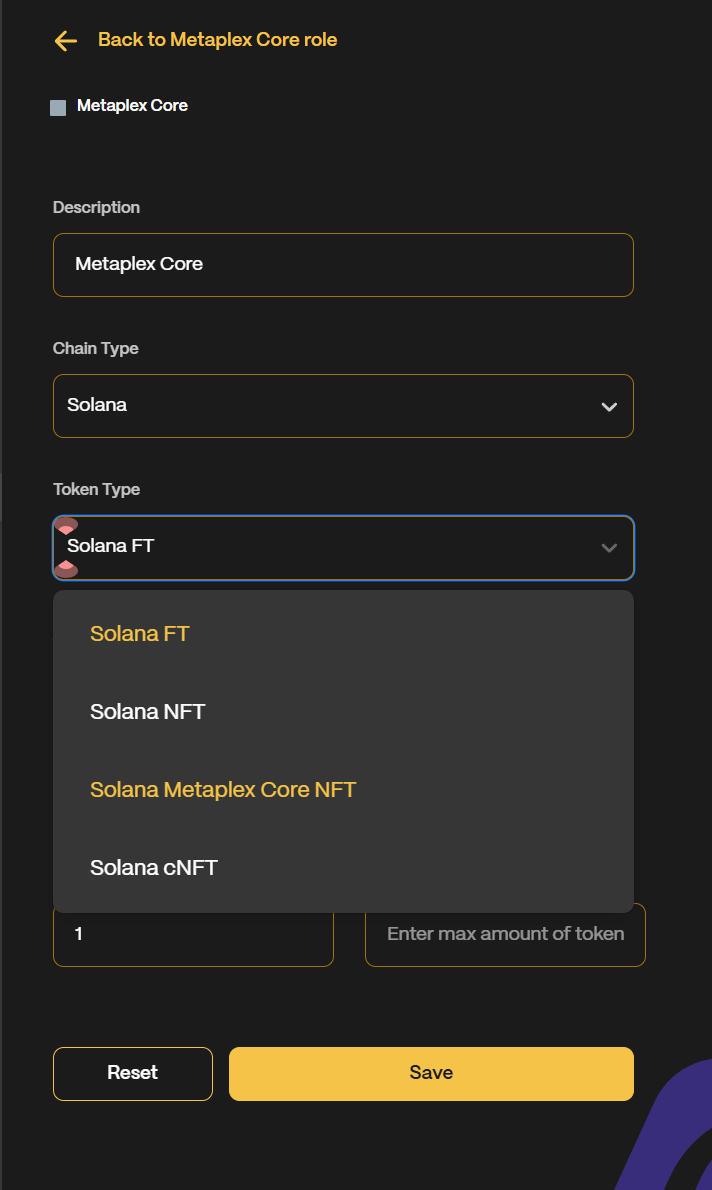Click the Token Type chevron arrow
Screen dimensions: 712x1190
point(609,548)
